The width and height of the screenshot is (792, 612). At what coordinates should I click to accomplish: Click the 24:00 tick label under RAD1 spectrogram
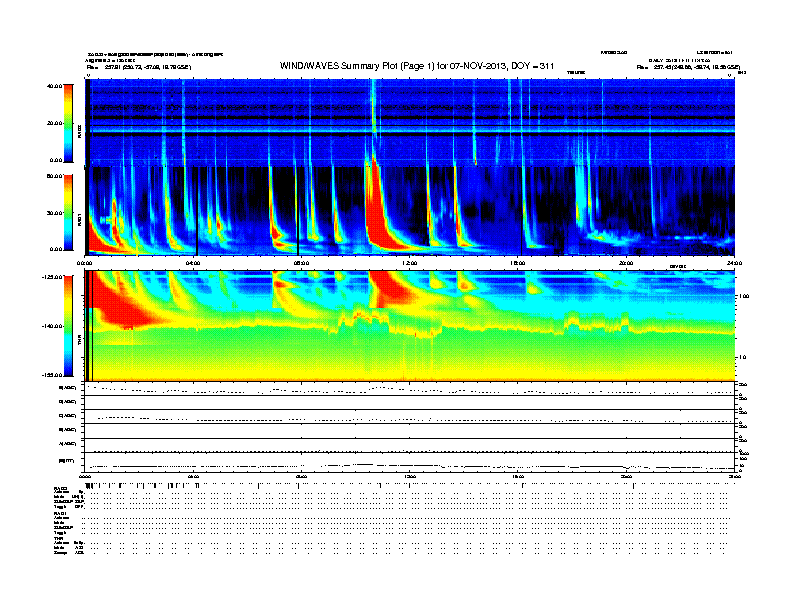(x=734, y=263)
